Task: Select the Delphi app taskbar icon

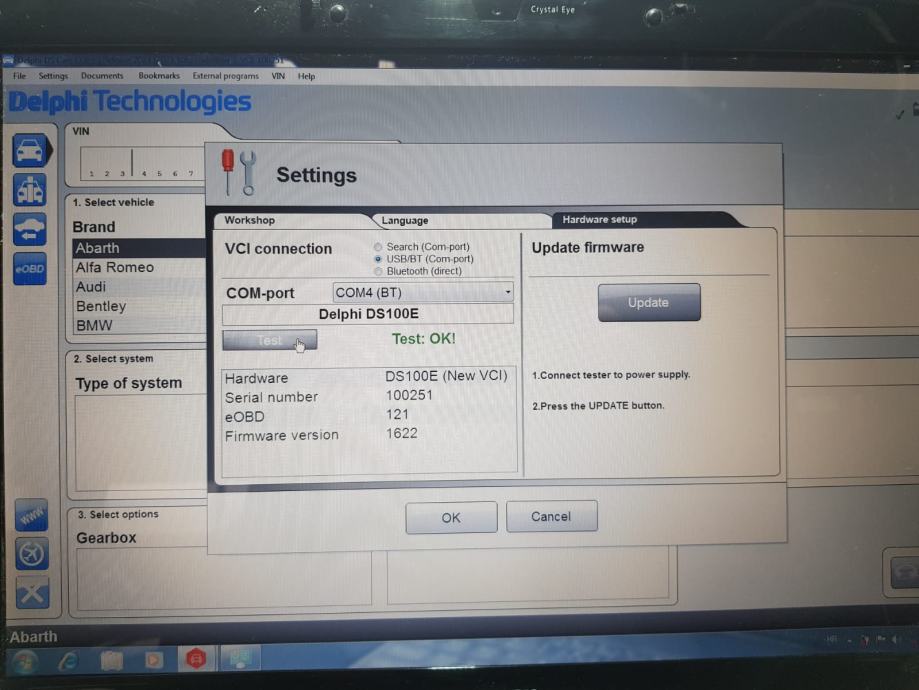Action: tap(240, 658)
